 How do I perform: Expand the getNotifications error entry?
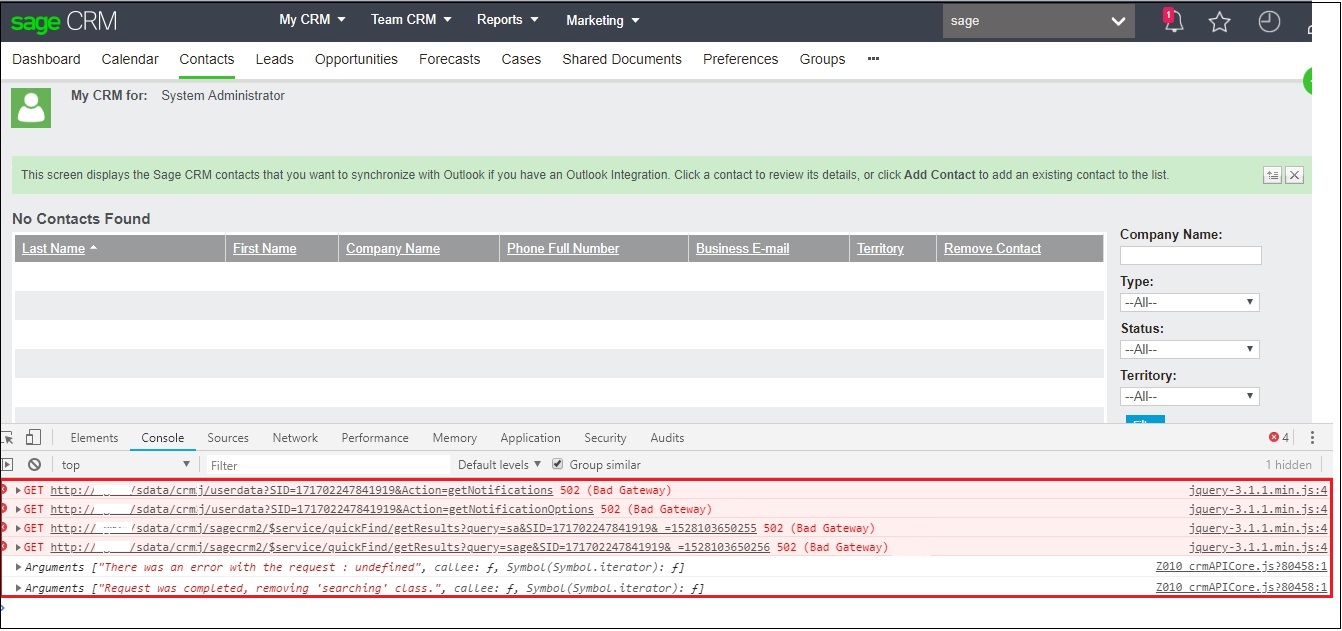pyautogui.click(x=19, y=491)
